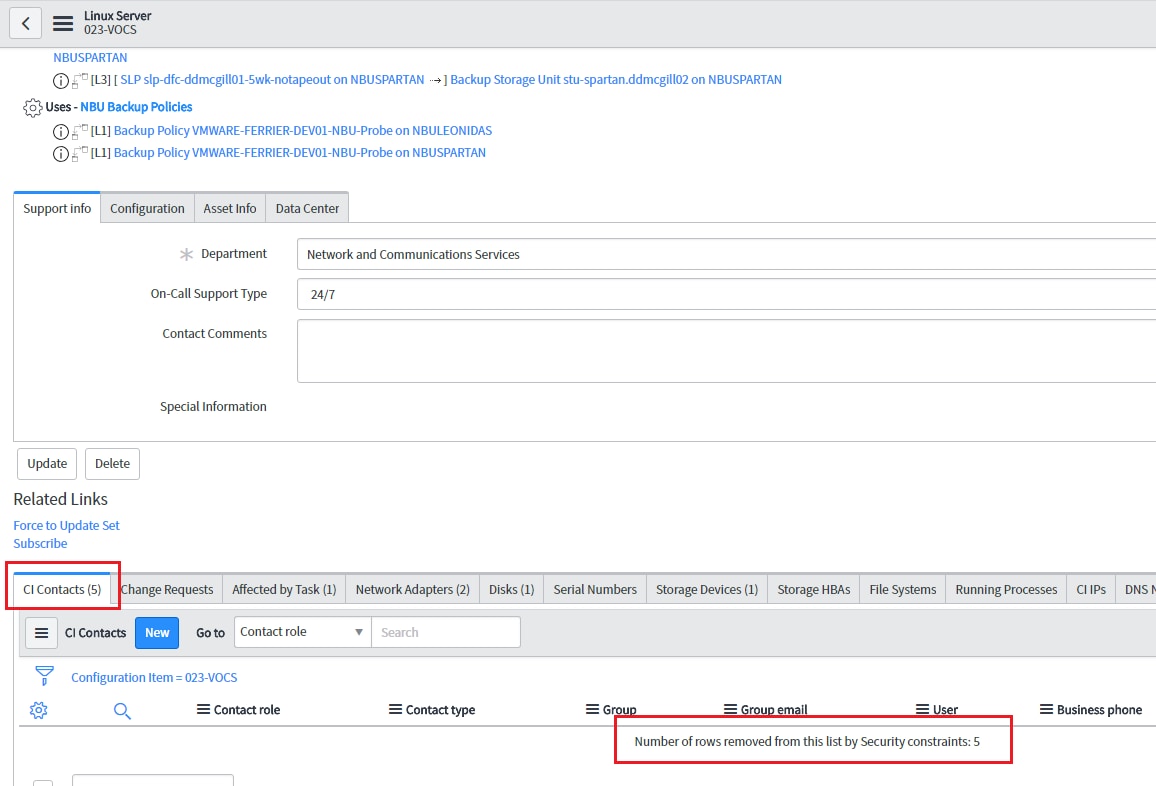Open relationship icon beside the L3 SLP row
Screen dimensions: 1156x786
(x=80, y=80)
